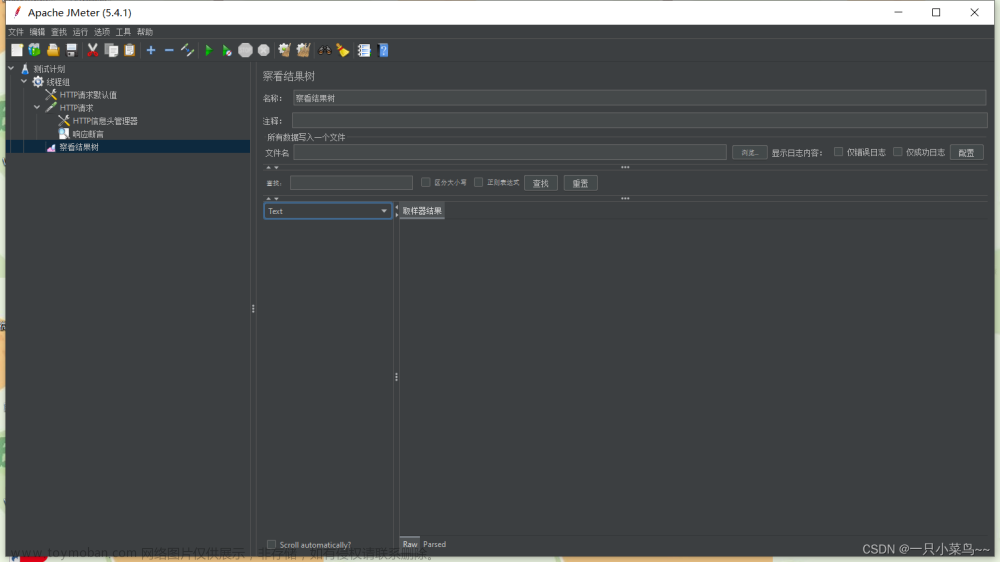This screenshot has height=562, width=1000.
Task: Open the 运行 menu
Action: [x=80, y=32]
